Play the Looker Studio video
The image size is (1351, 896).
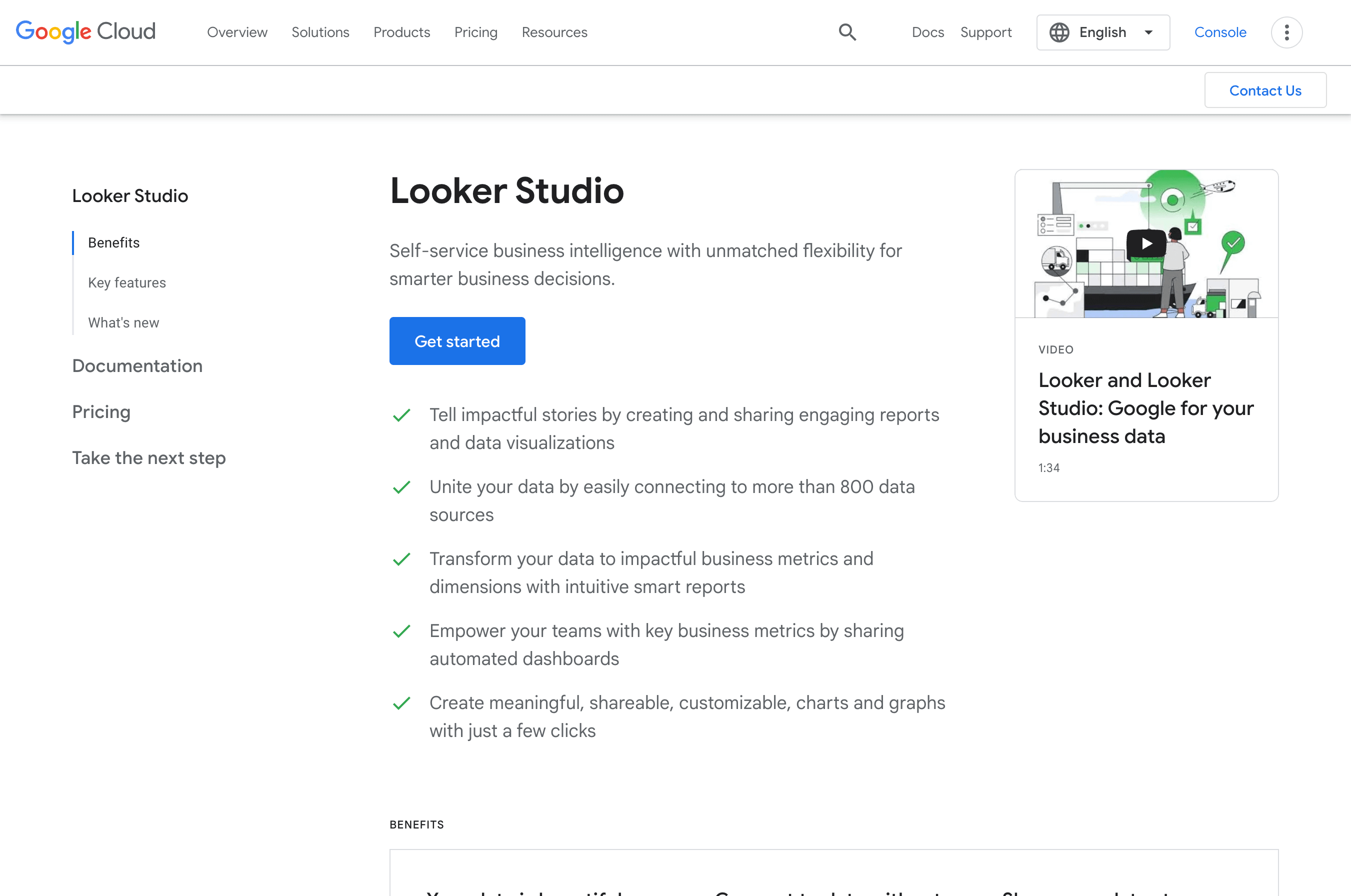[x=1146, y=244]
